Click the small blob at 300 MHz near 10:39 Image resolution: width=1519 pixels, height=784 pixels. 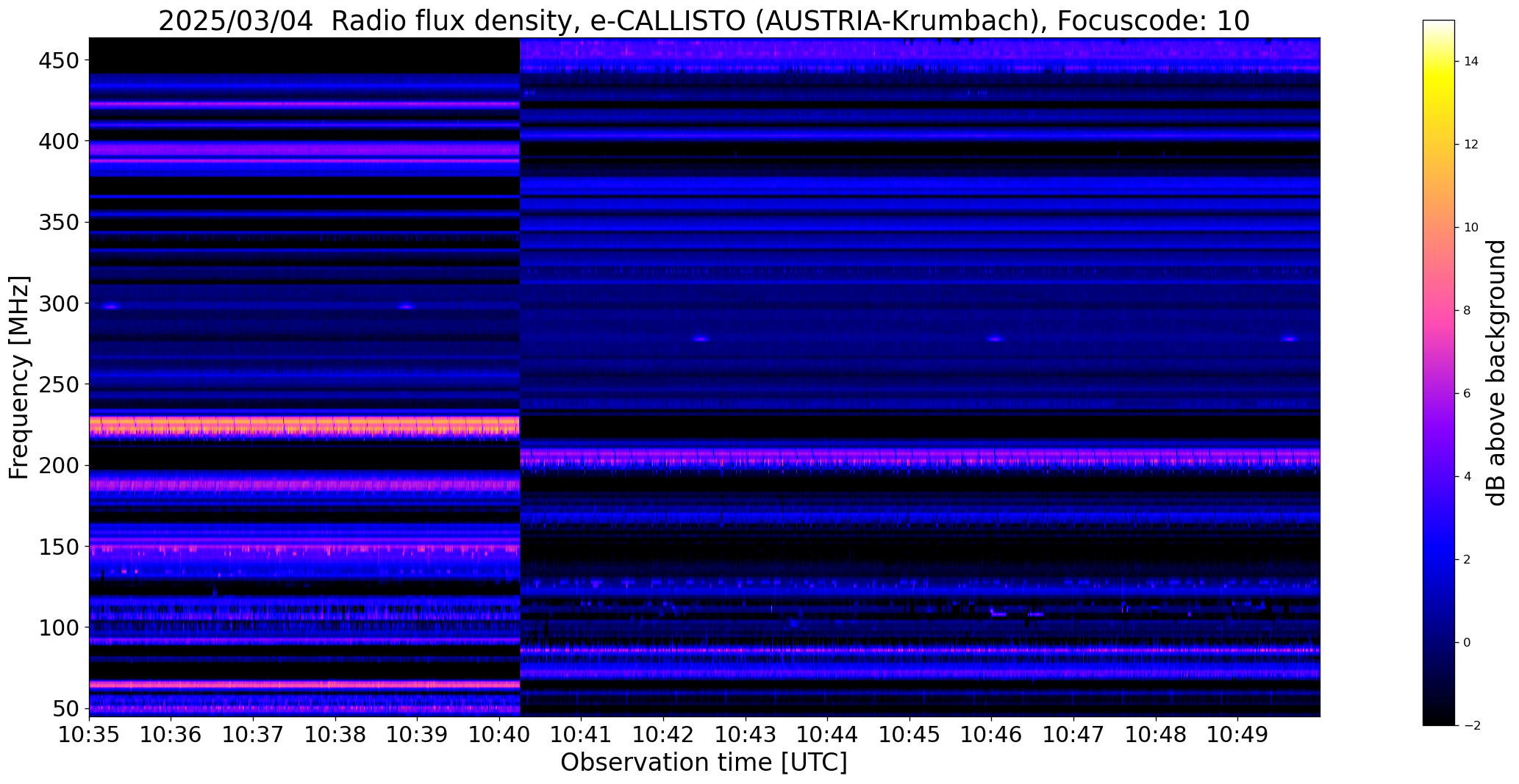[x=407, y=307]
